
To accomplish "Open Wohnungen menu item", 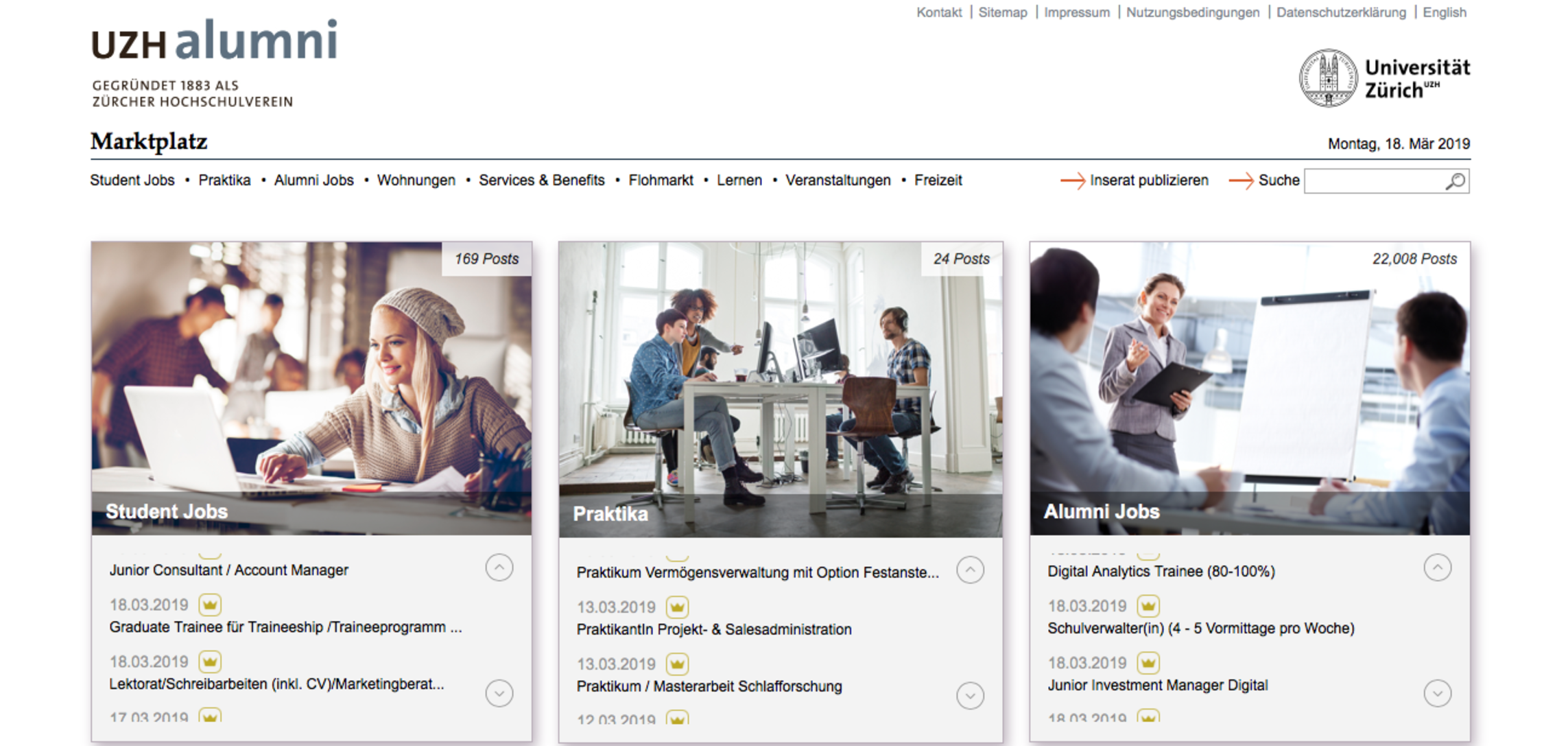I will pyautogui.click(x=416, y=180).
